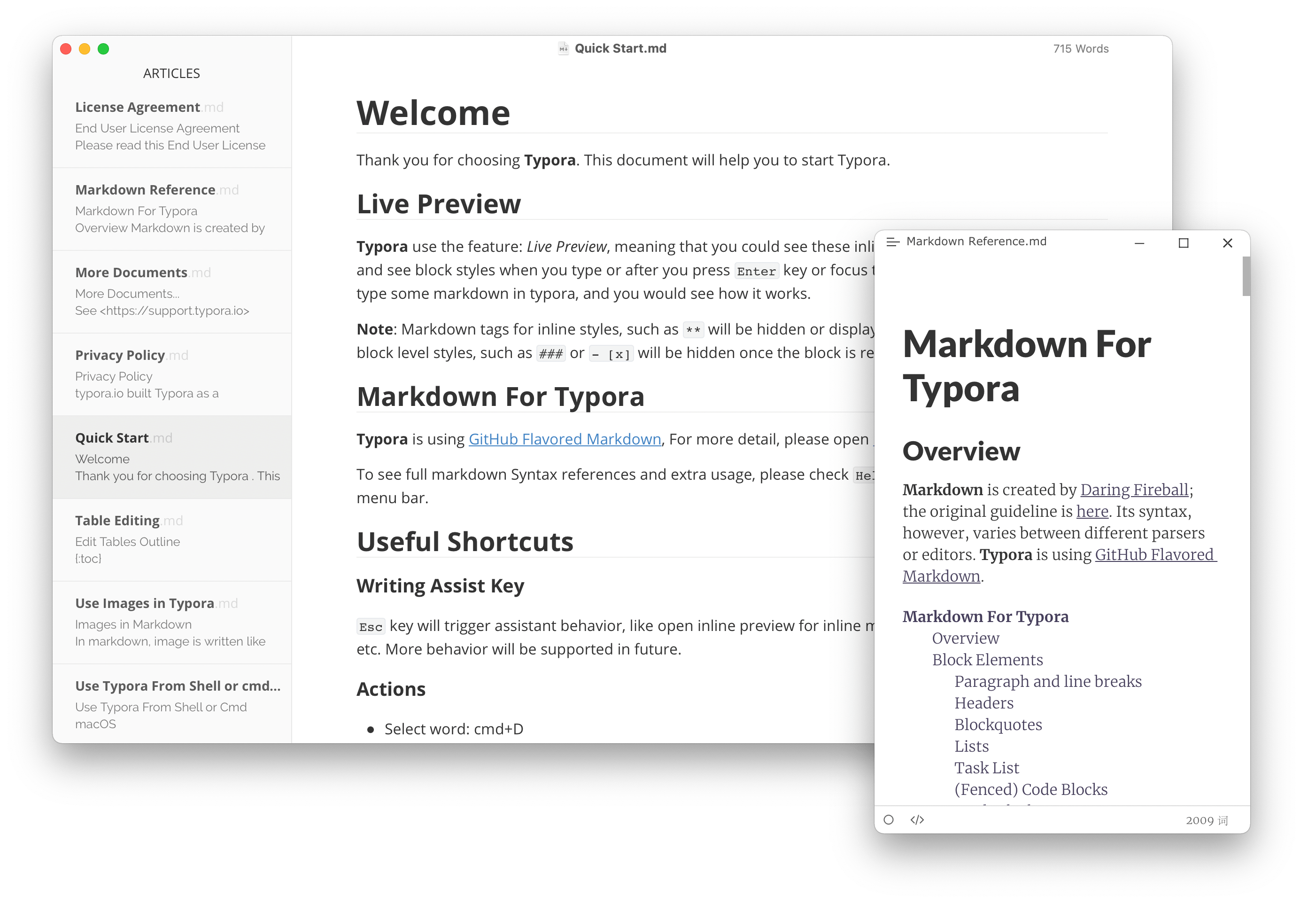Click the here link in Markdown Reference overview
The width and height of the screenshot is (1316, 903).
1092,511
